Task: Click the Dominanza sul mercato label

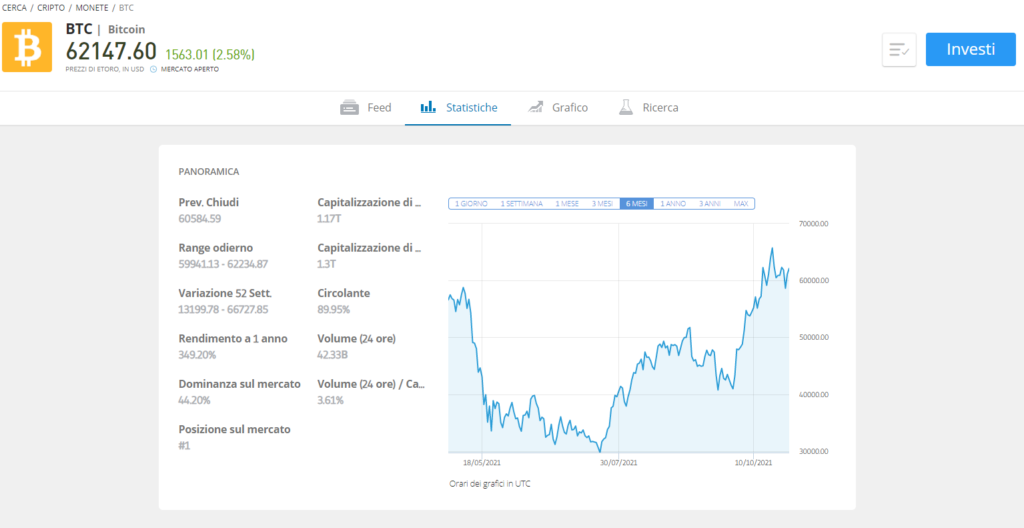Action: tap(239, 384)
